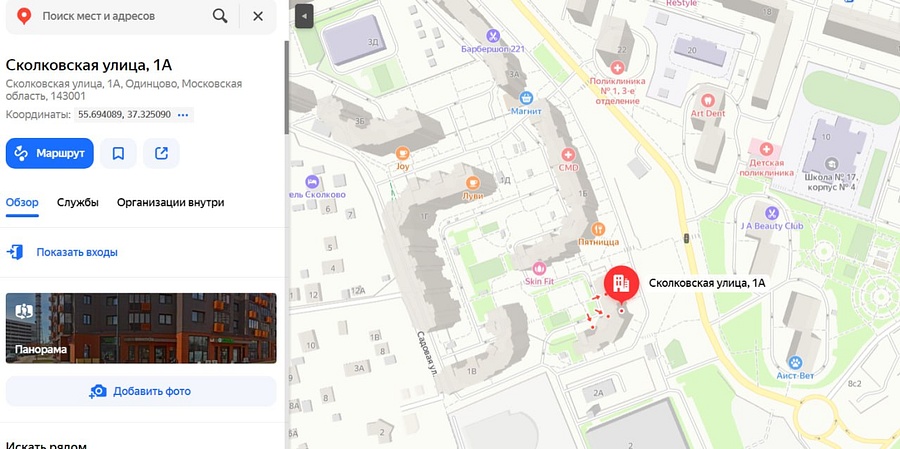Build a route with the Маршрут button
Screen dimensions: 900x449
49,153
